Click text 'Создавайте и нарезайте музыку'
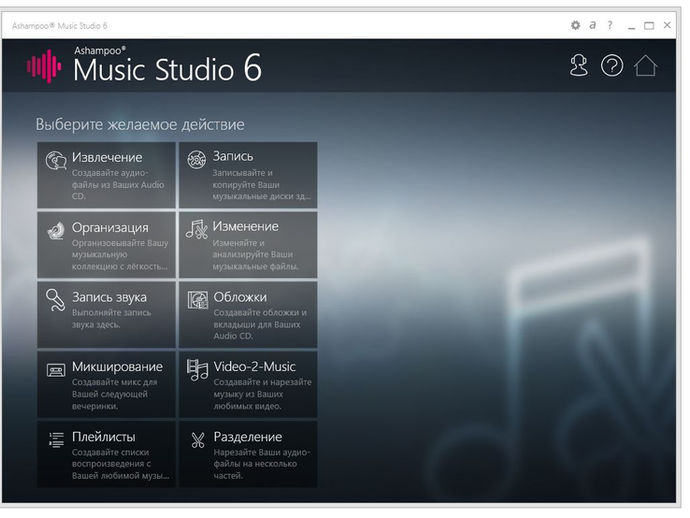 coord(262,388)
